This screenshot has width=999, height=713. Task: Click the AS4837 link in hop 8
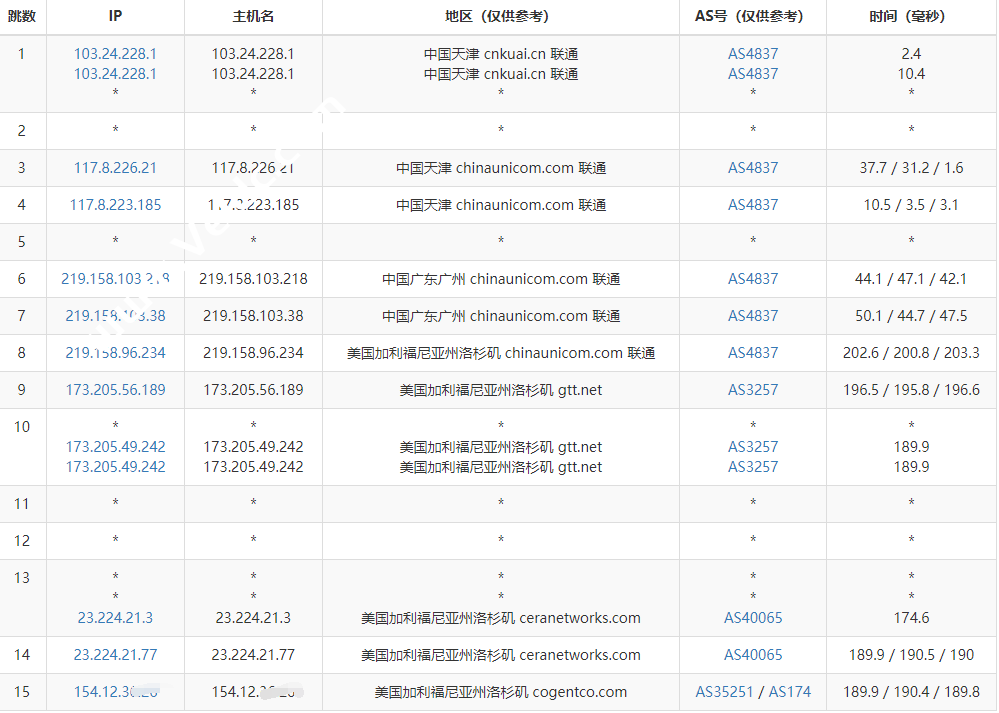tap(752, 353)
